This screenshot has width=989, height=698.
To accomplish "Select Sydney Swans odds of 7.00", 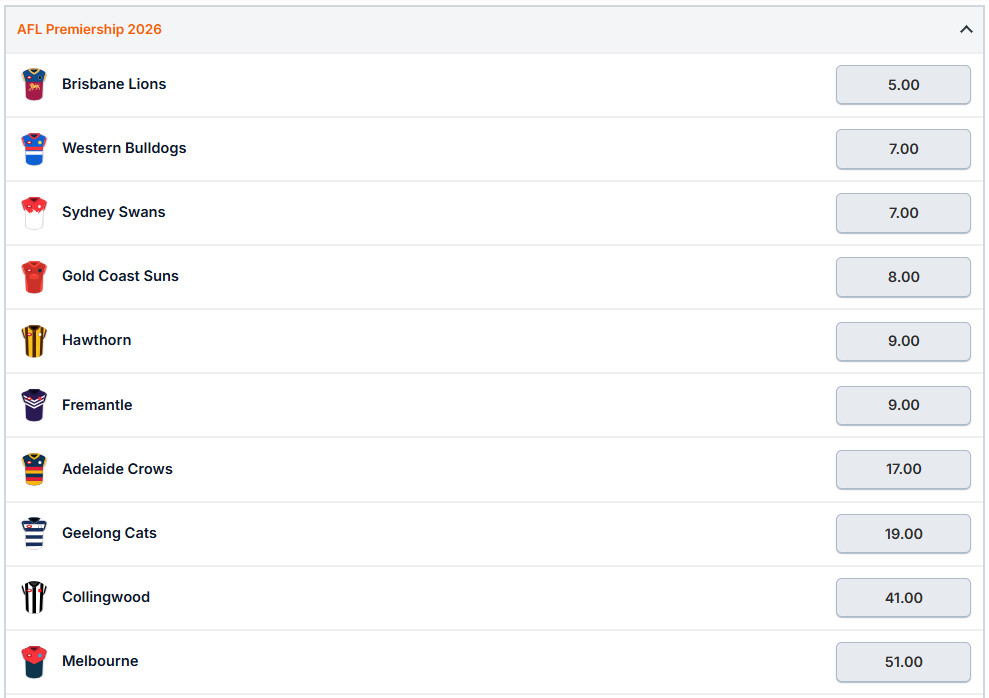I will point(902,213).
